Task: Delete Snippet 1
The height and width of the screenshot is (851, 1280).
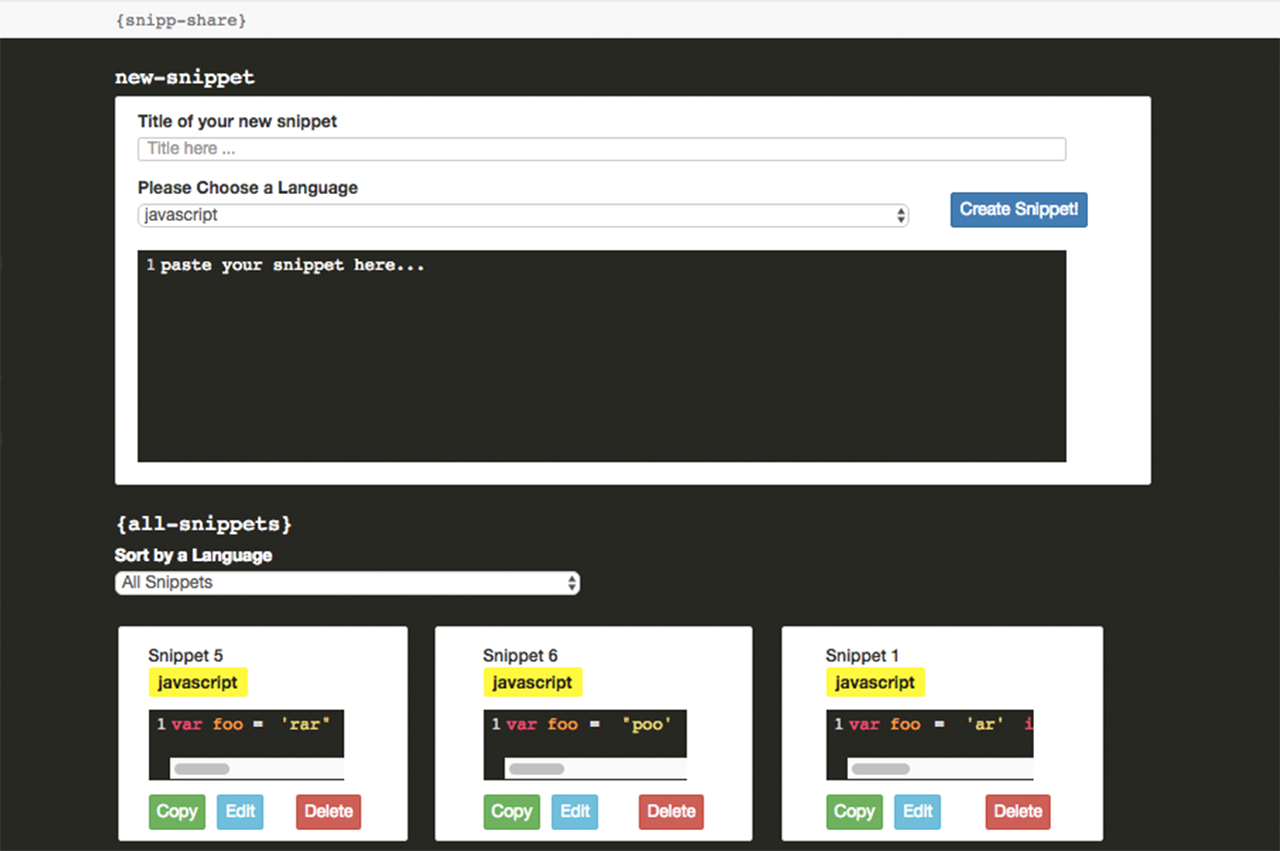Action: coord(1018,812)
